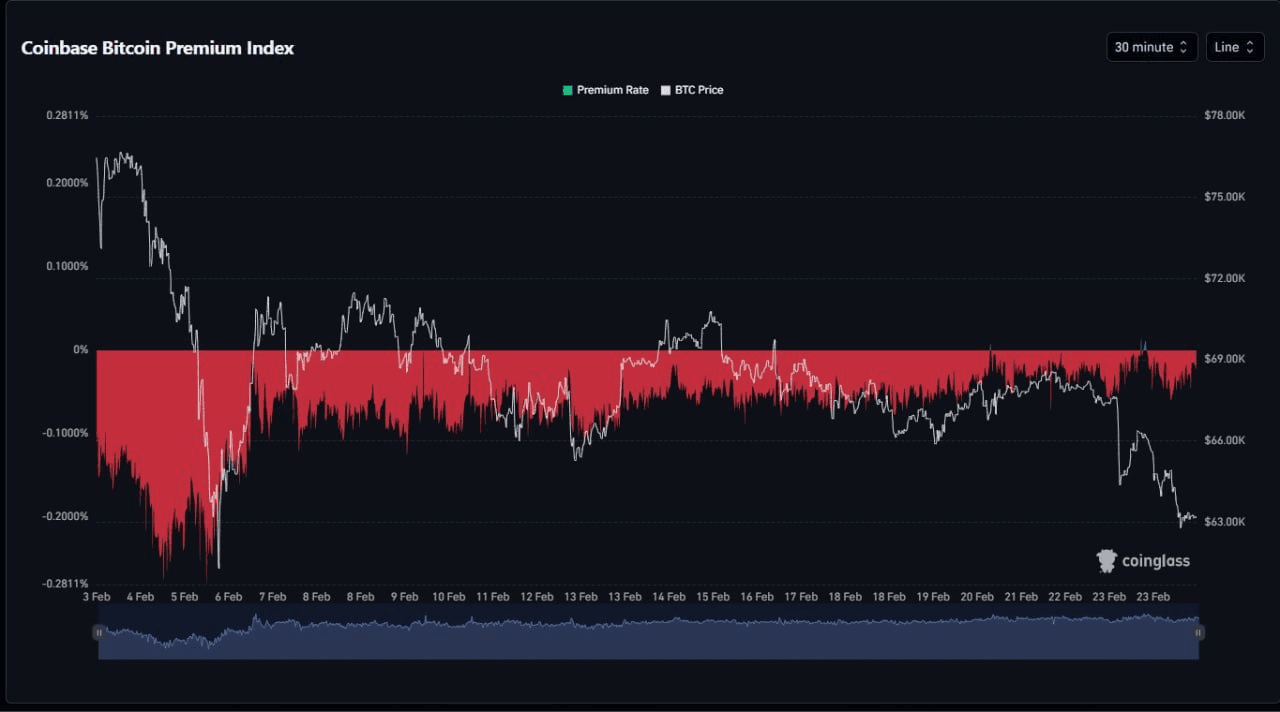Click the green Premium Rate legend swatch
This screenshot has height=712, width=1280.
point(568,90)
